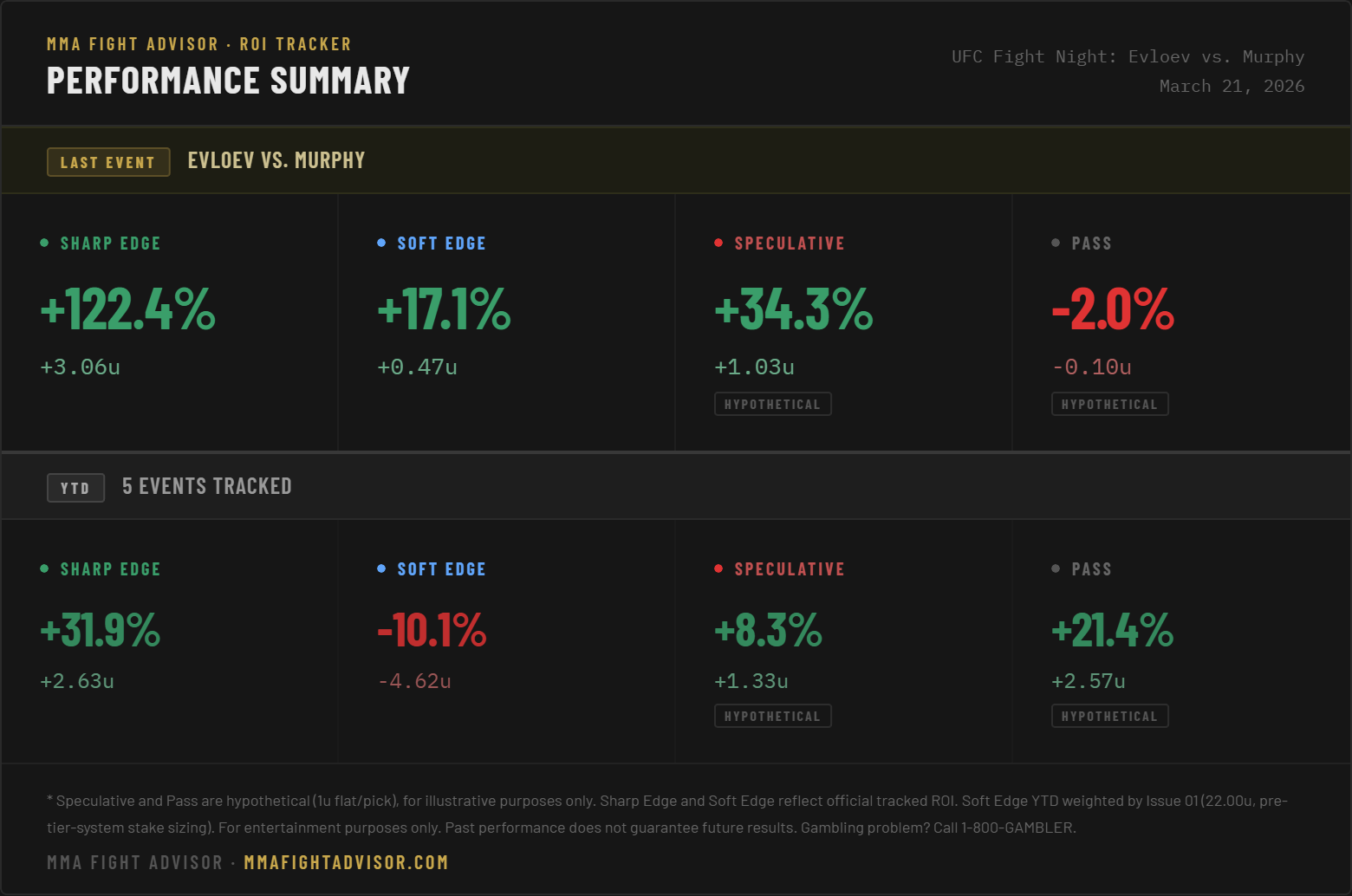
Task: Click the Hypothetical tag under YTD Pass
Action: tap(1110, 716)
